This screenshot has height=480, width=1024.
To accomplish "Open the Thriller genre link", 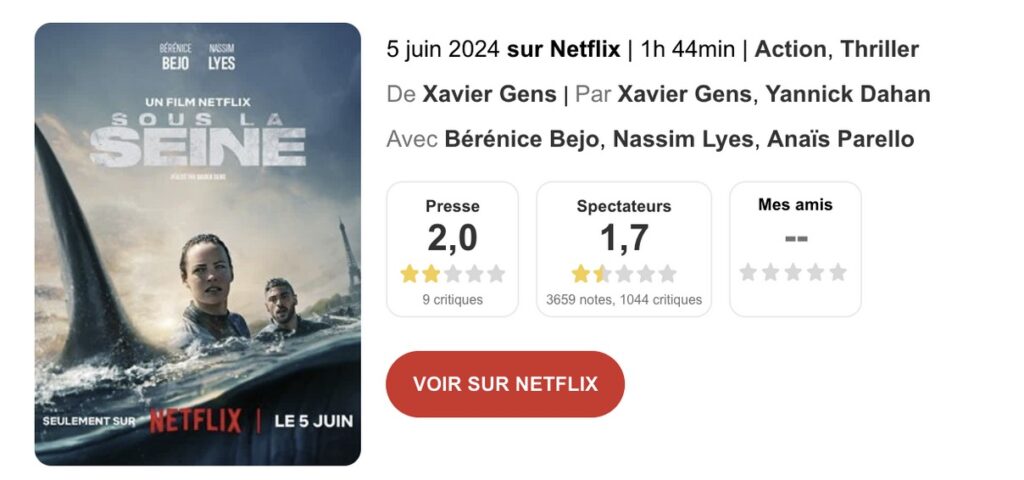I will (879, 48).
